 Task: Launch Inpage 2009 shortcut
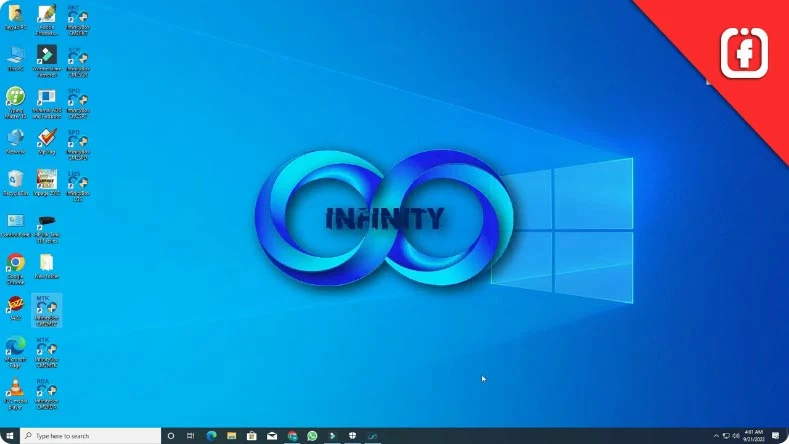[47, 183]
